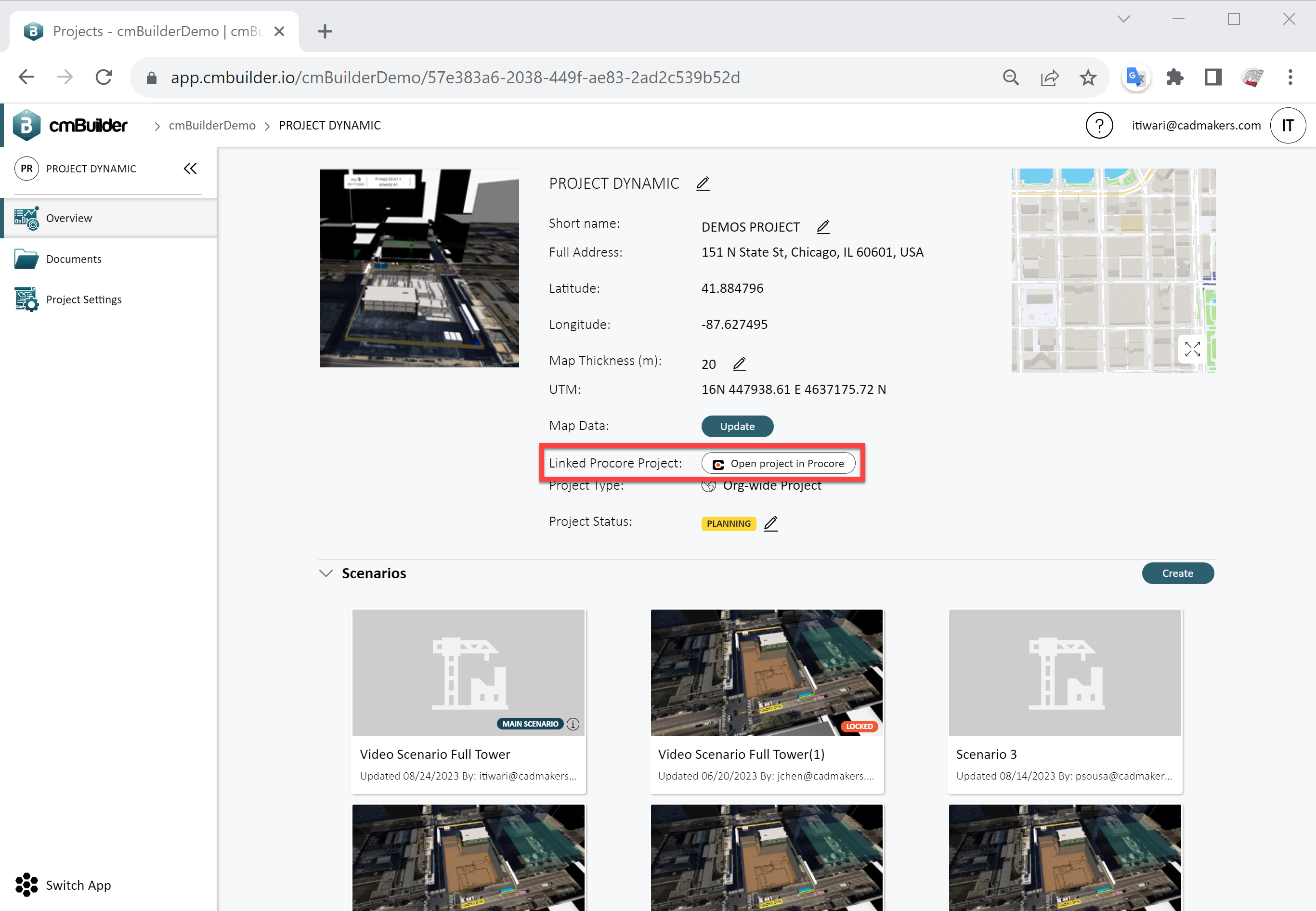This screenshot has height=911, width=1316.
Task: Open the Documents section
Action: [108, 259]
